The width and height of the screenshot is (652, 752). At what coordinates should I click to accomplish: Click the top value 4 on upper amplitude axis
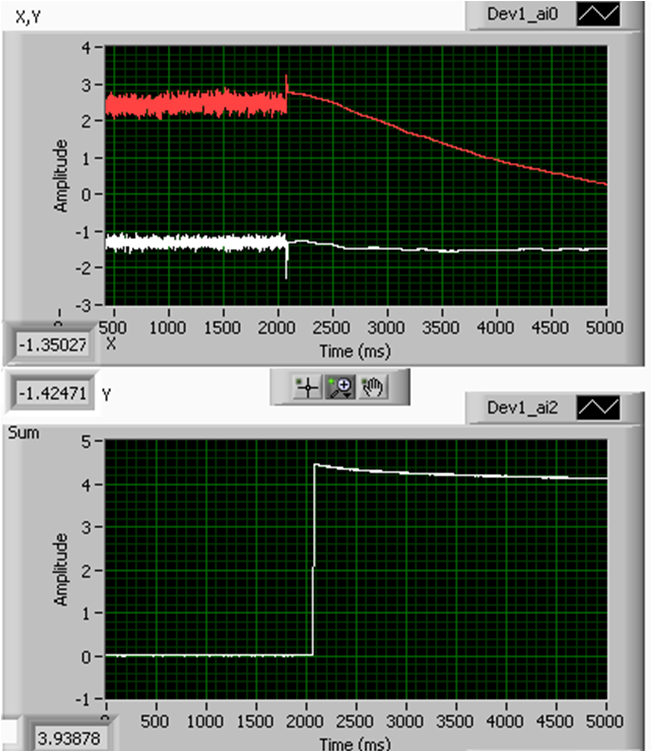[88, 47]
